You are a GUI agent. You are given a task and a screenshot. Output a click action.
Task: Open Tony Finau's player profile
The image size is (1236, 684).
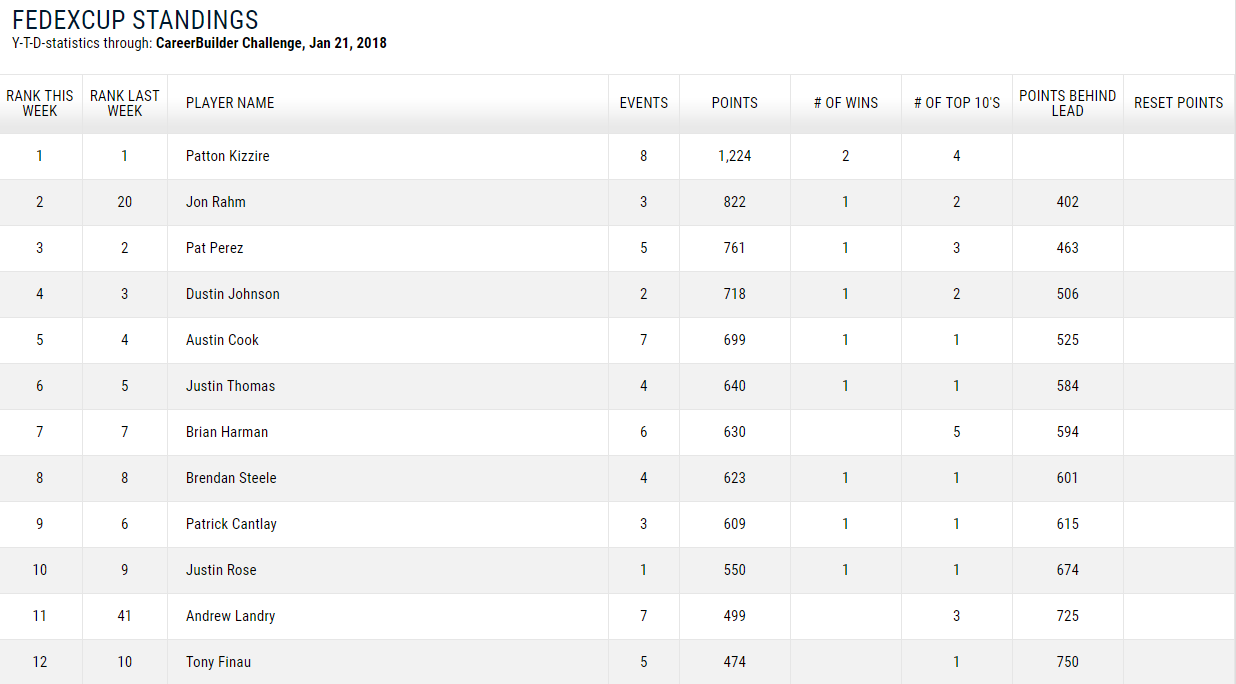tap(219, 662)
